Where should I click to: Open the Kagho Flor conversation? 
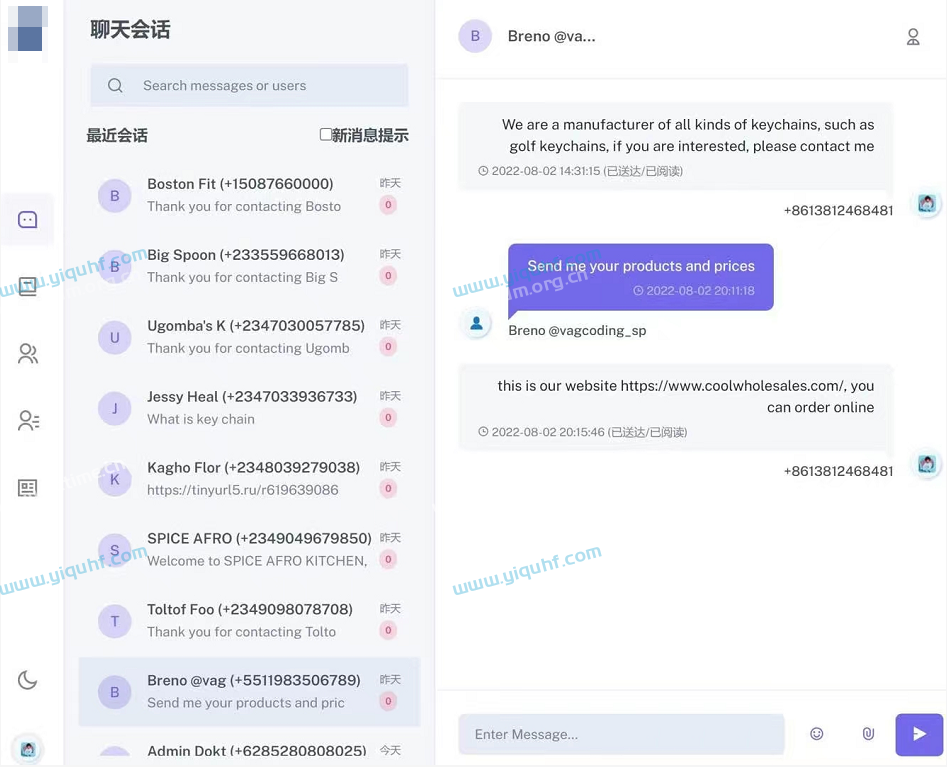click(x=249, y=479)
